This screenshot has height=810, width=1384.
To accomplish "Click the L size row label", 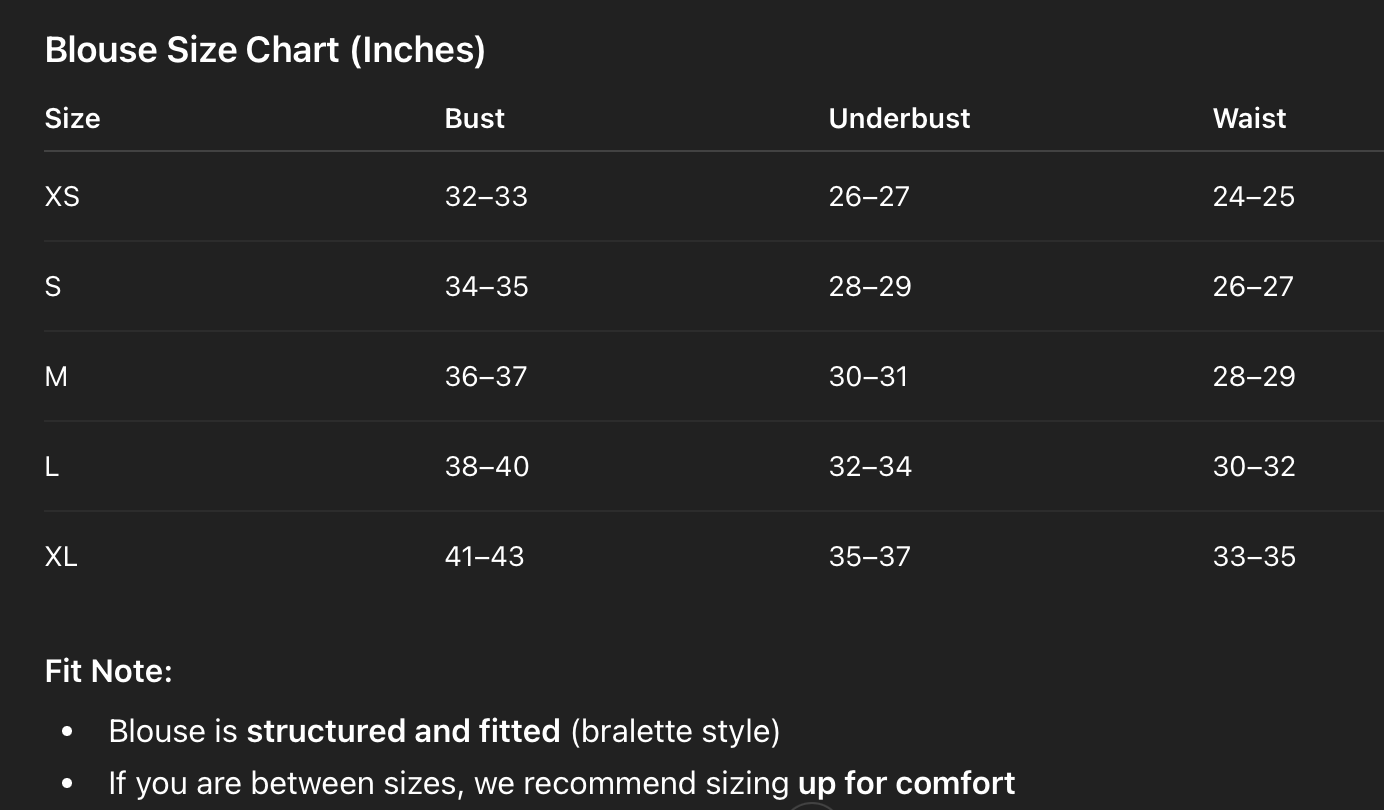I will pyautogui.click(x=52, y=466).
